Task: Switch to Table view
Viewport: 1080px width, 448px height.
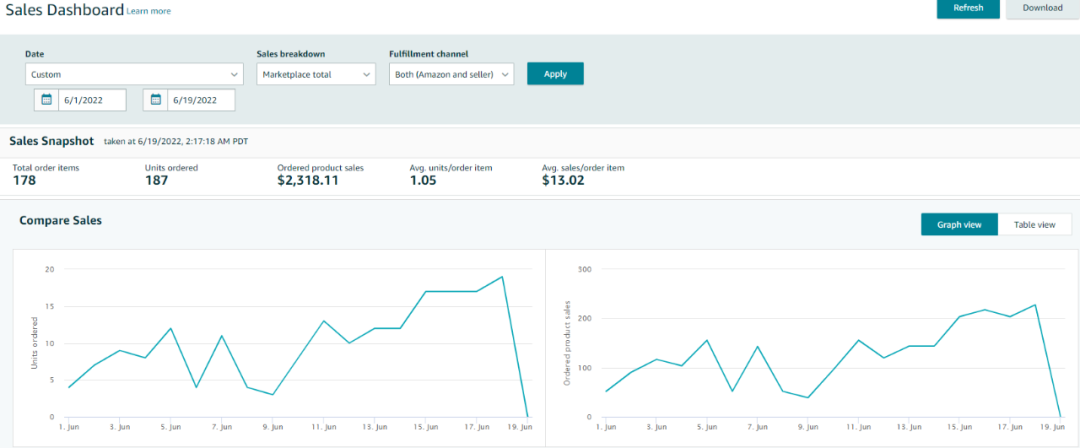Action: [x=1034, y=225]
